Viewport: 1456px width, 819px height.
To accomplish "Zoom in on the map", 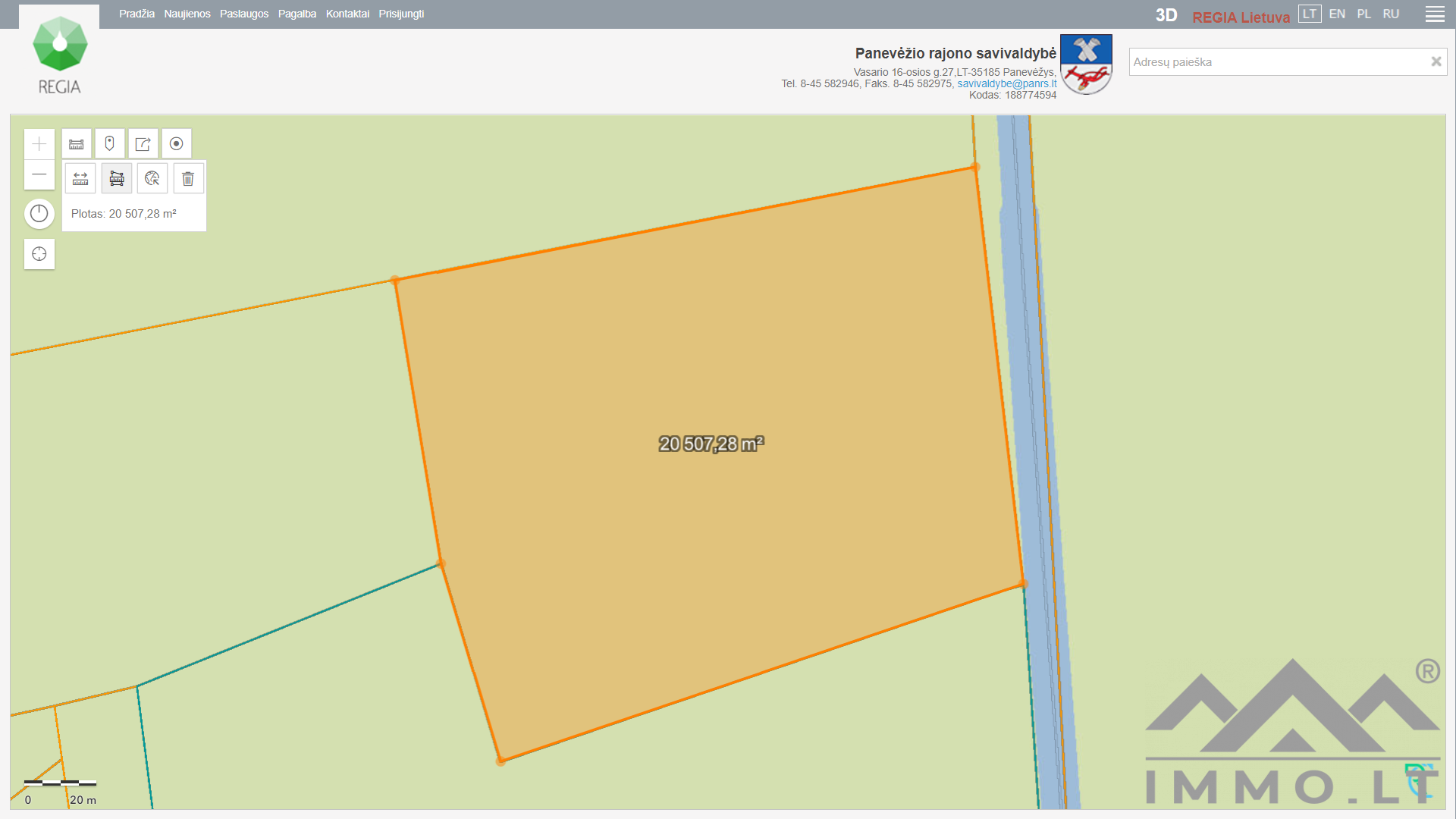I will pyautogui.click(x=39, y=144).
